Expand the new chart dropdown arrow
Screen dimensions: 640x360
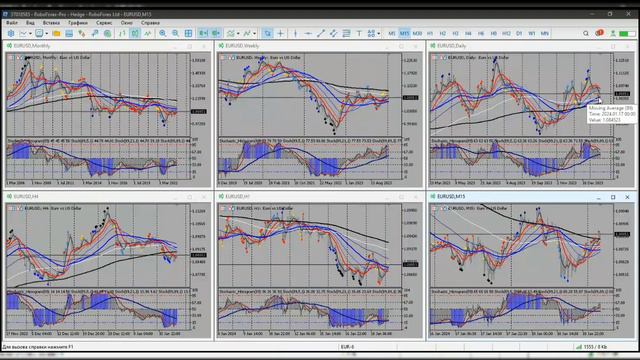(31, 33)
